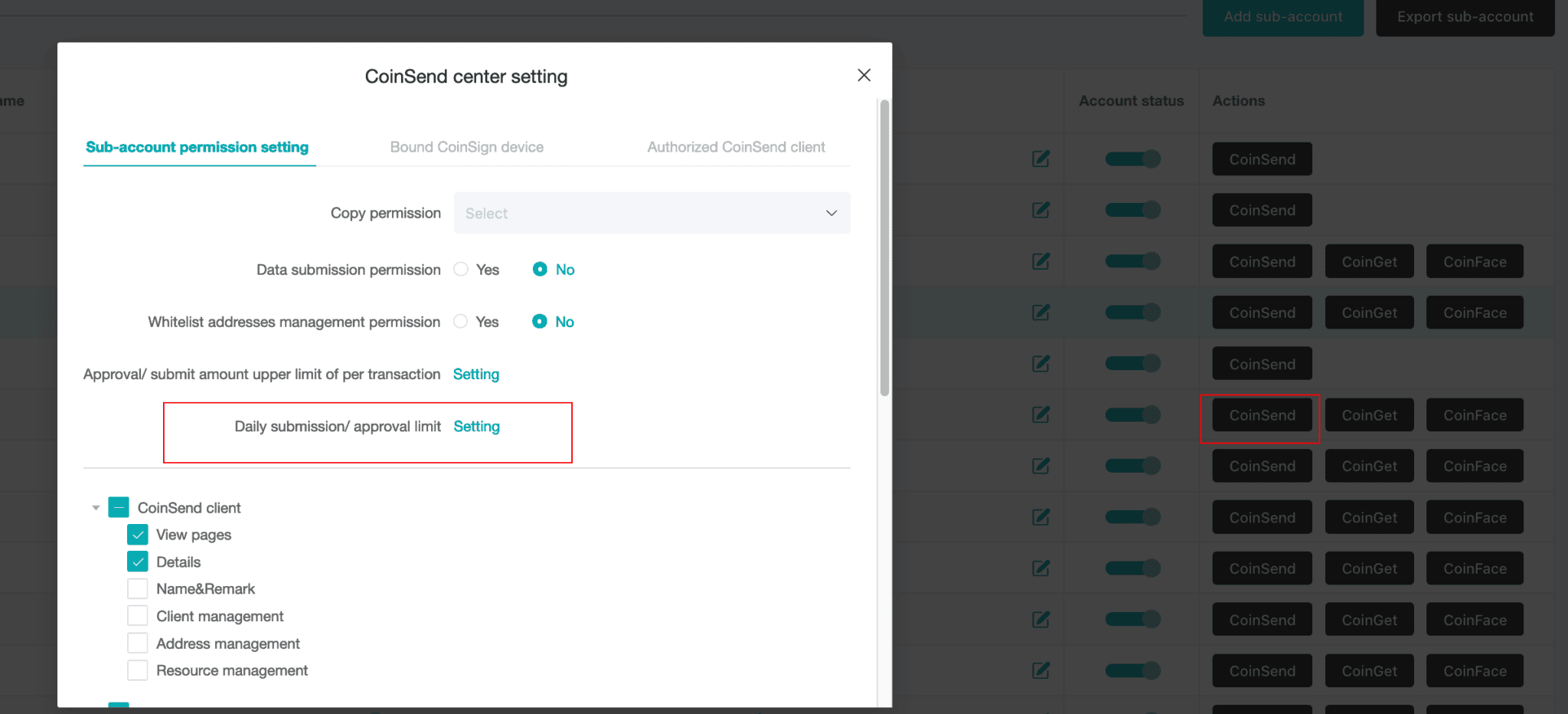
Task: Click Setting link for Daily submission/approval limit
Action: [476, 427]
